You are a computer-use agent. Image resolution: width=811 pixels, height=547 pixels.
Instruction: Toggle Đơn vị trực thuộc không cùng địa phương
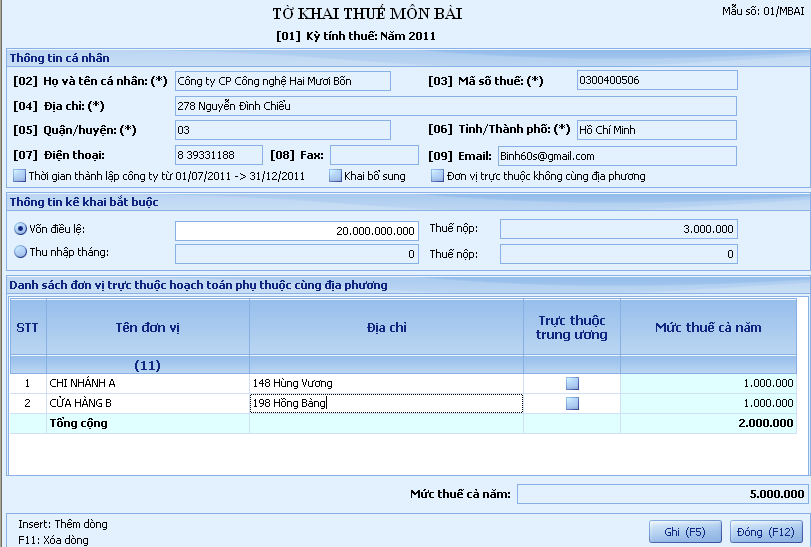(438, 176)
